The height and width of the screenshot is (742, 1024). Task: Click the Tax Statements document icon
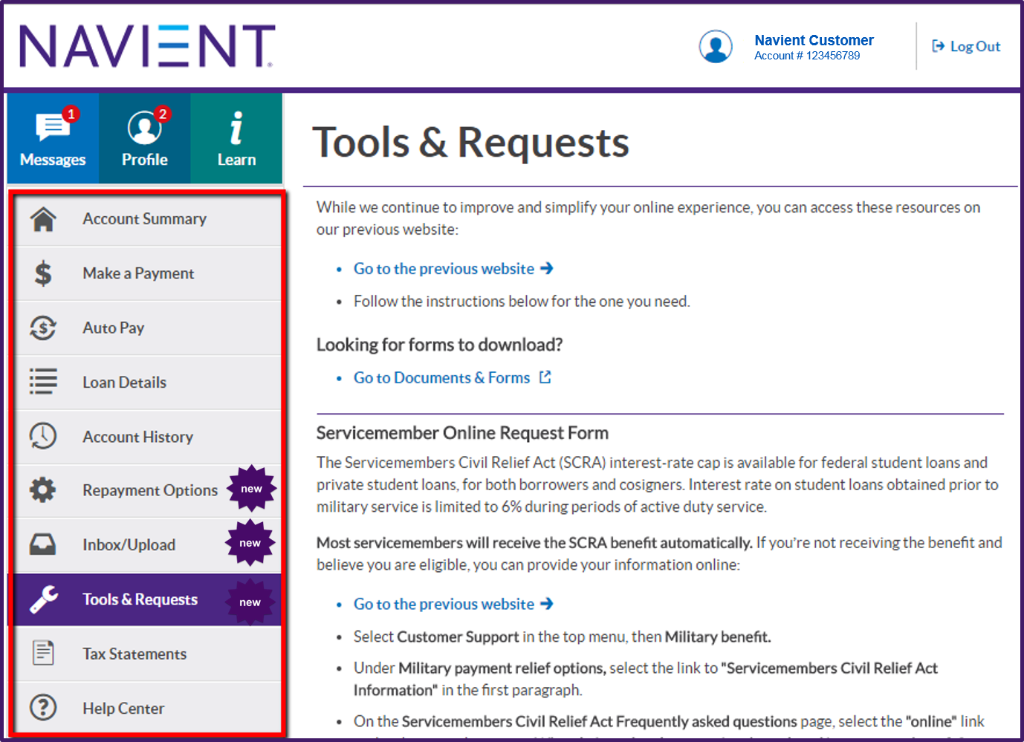click(x=43, y=653)
